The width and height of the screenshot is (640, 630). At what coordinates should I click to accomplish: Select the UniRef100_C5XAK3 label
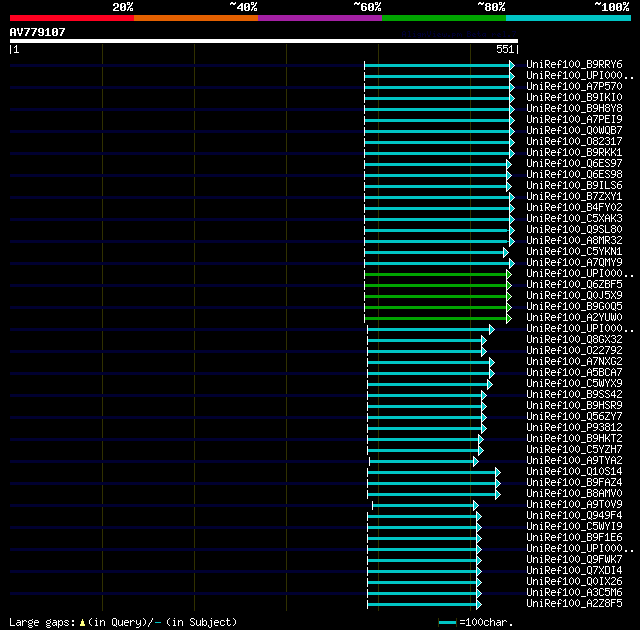(574, 219)
